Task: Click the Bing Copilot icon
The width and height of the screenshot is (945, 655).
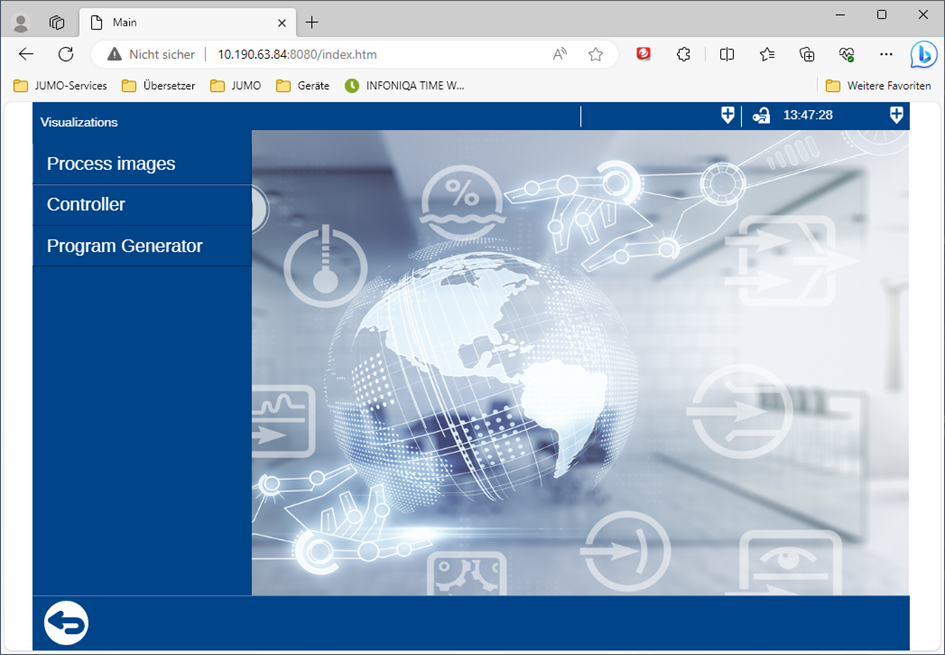Action: (922, 54)
